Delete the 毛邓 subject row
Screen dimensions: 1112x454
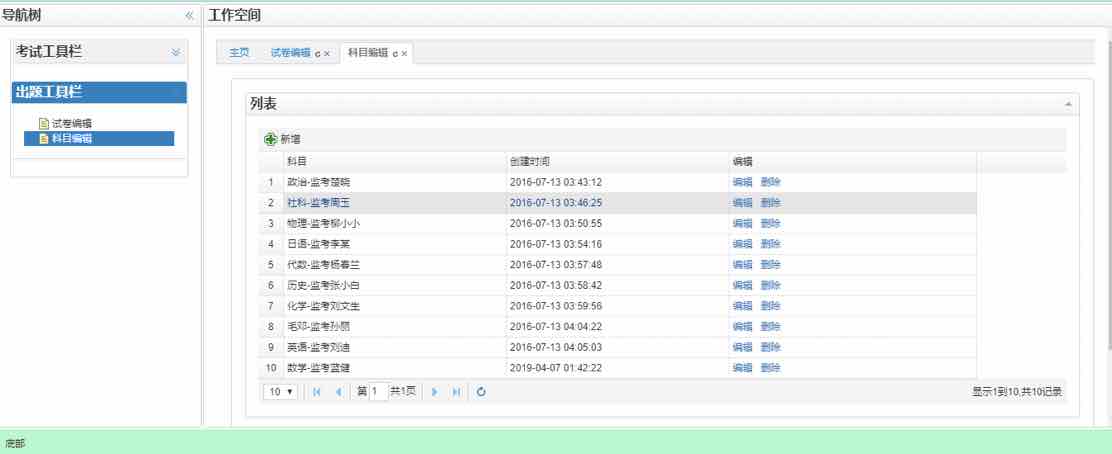770,327
